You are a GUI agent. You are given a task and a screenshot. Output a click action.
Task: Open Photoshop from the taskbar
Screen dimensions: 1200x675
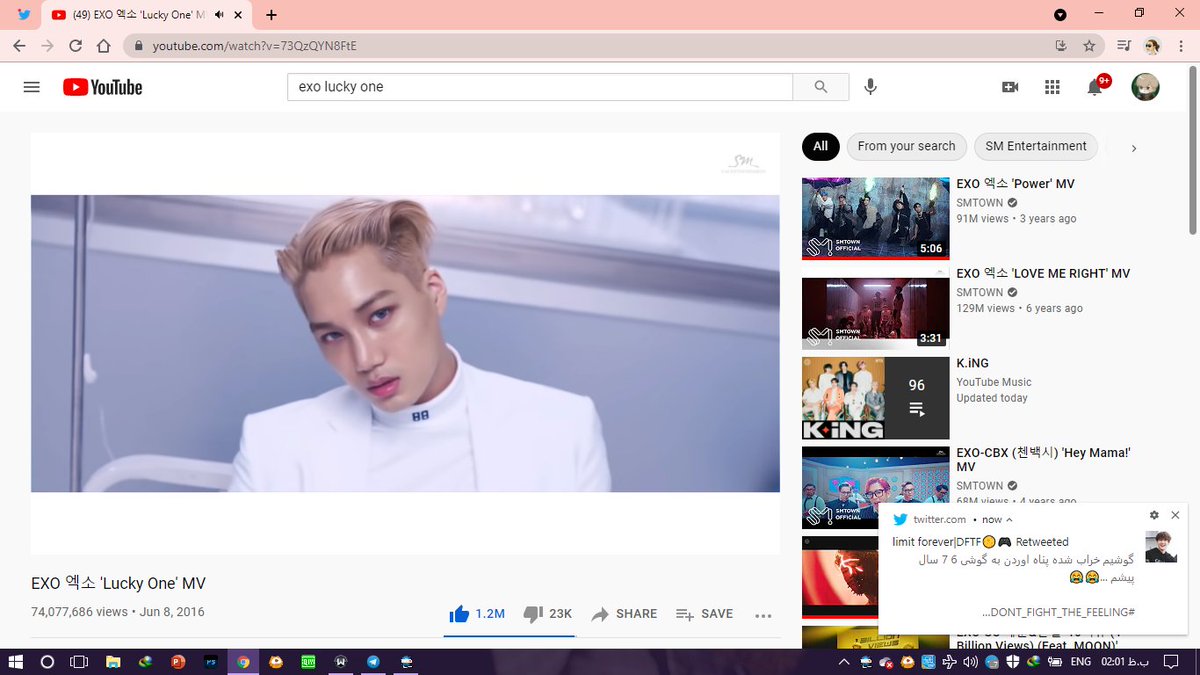pos(211,662)
